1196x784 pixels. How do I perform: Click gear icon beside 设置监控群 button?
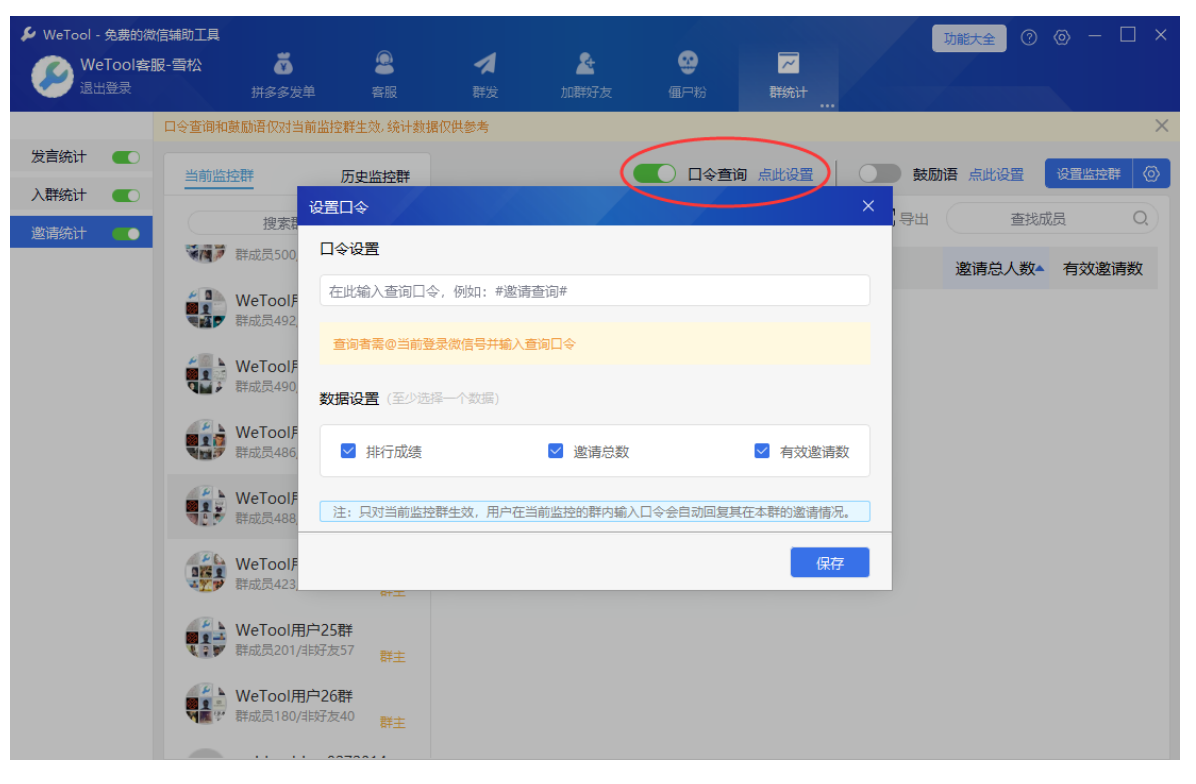coord(1152,174)
